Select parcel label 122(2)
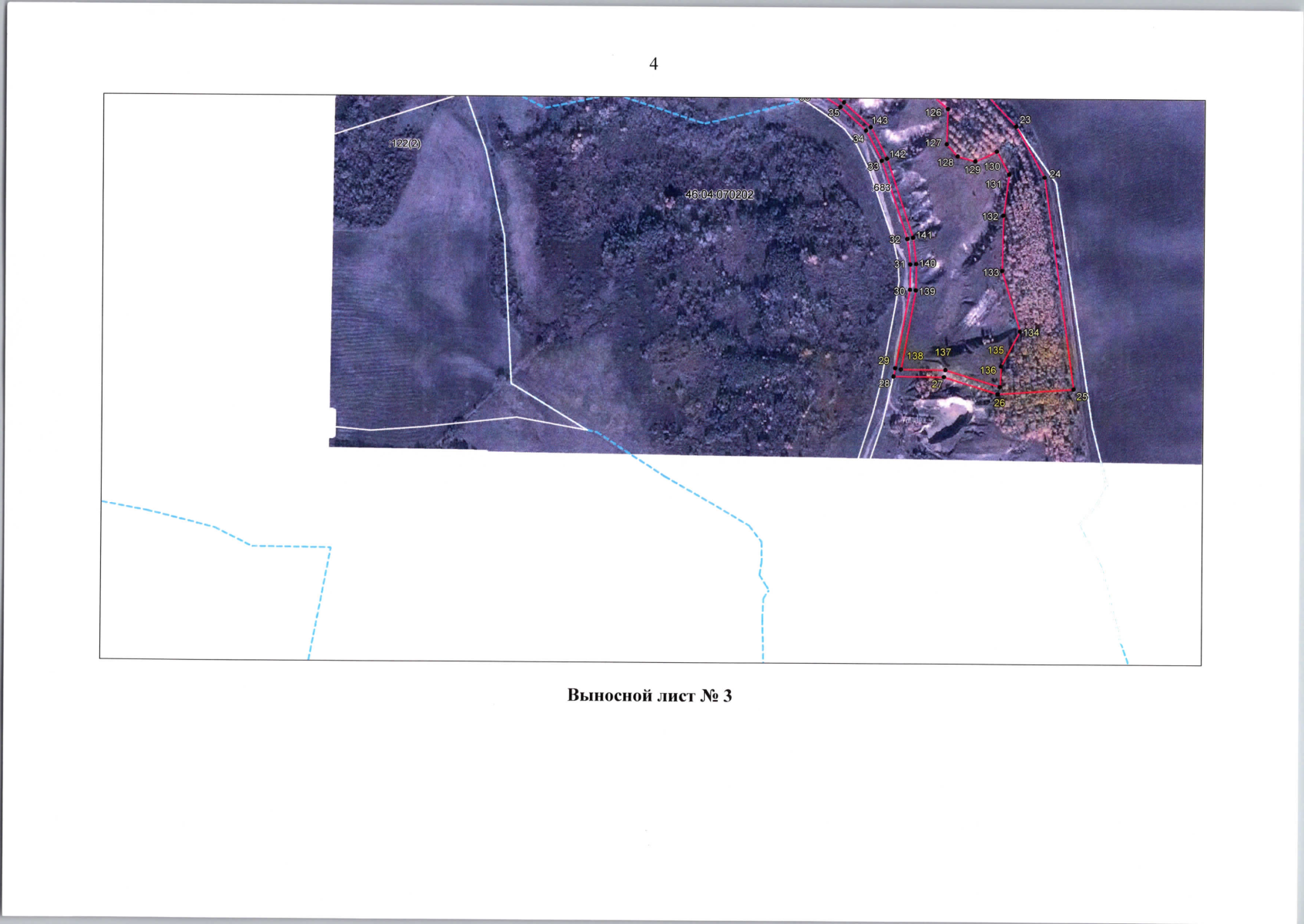Screen dimensions: 1304x924 click(x=406, y=144)
